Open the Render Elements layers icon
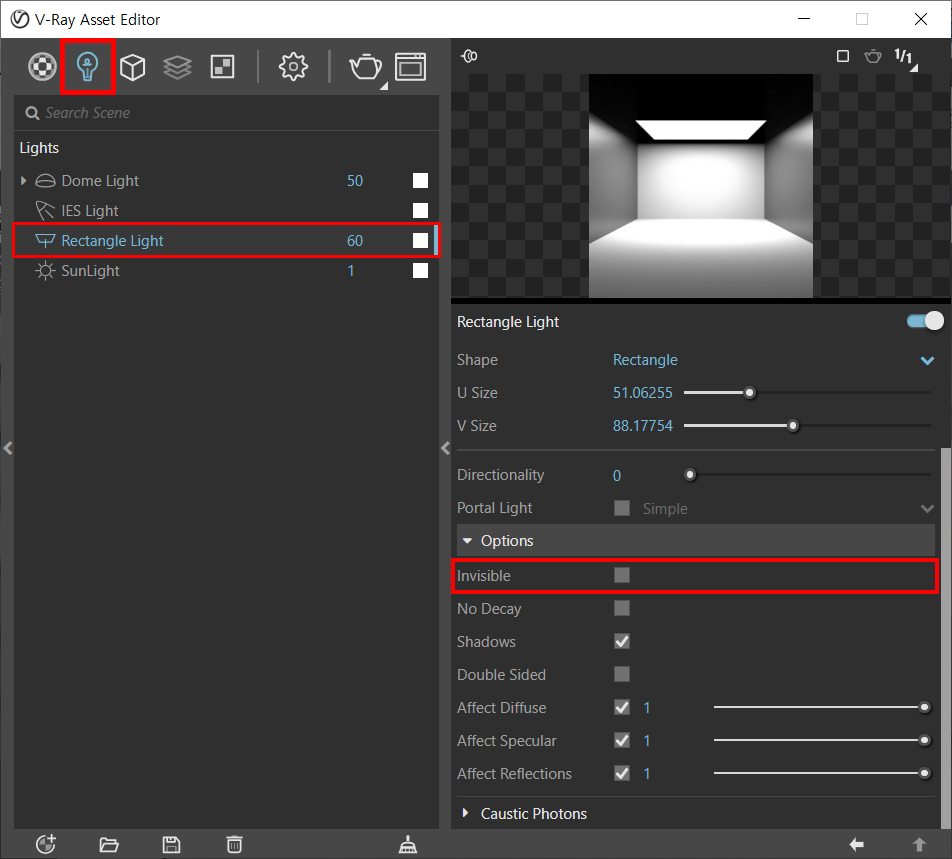The width and height of the screenshot is (952, 859). (x=177, y=67)
